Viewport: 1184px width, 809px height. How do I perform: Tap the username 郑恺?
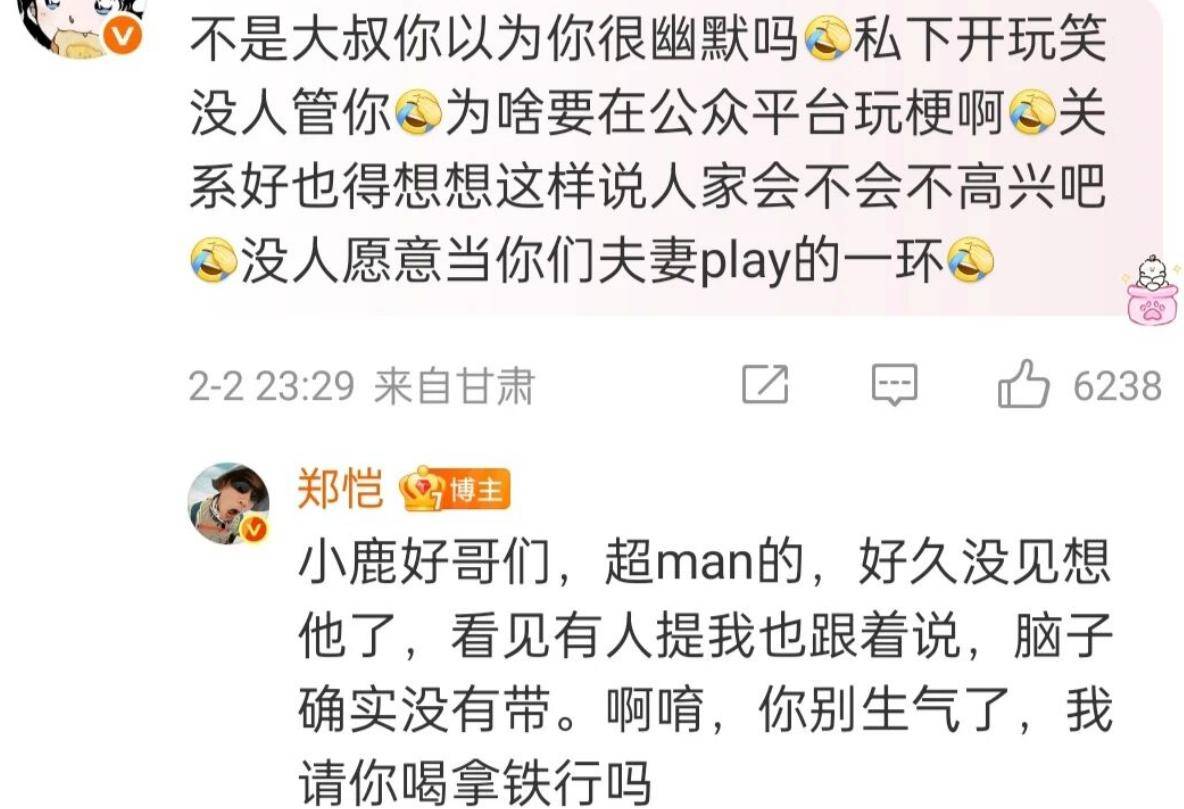(341, 489)
